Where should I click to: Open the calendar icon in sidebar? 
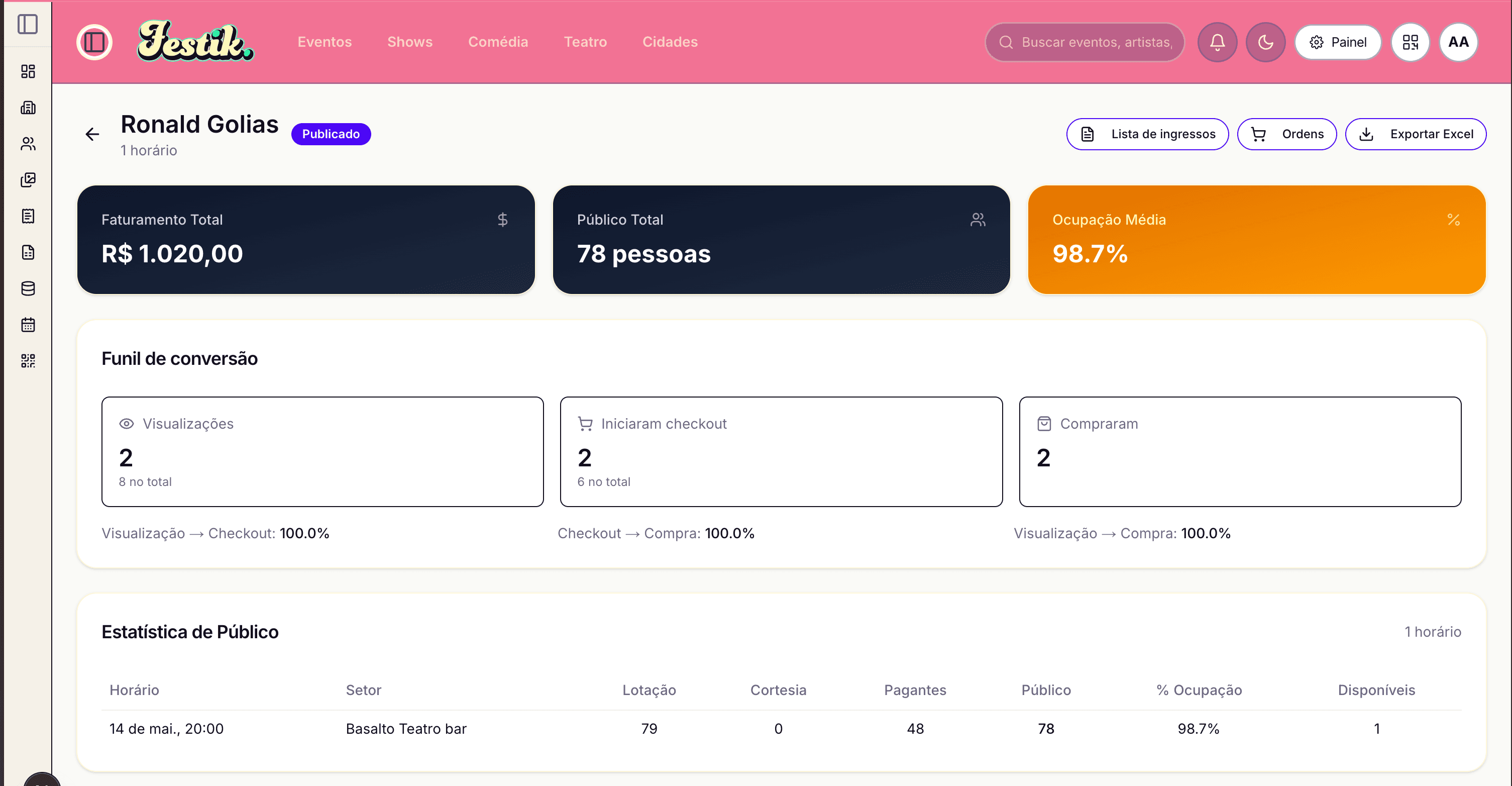pyautogui.click(x=28, y=325)
